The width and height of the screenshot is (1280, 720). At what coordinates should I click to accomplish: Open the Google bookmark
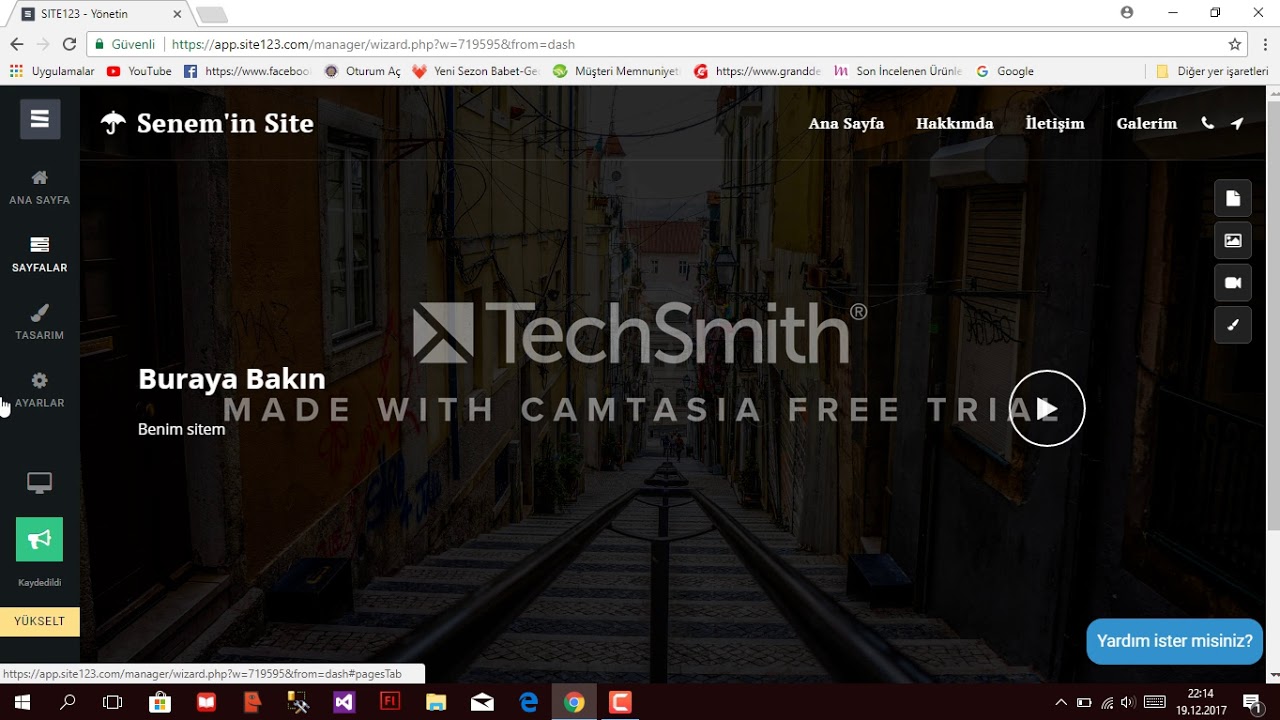click(1004, 71)
